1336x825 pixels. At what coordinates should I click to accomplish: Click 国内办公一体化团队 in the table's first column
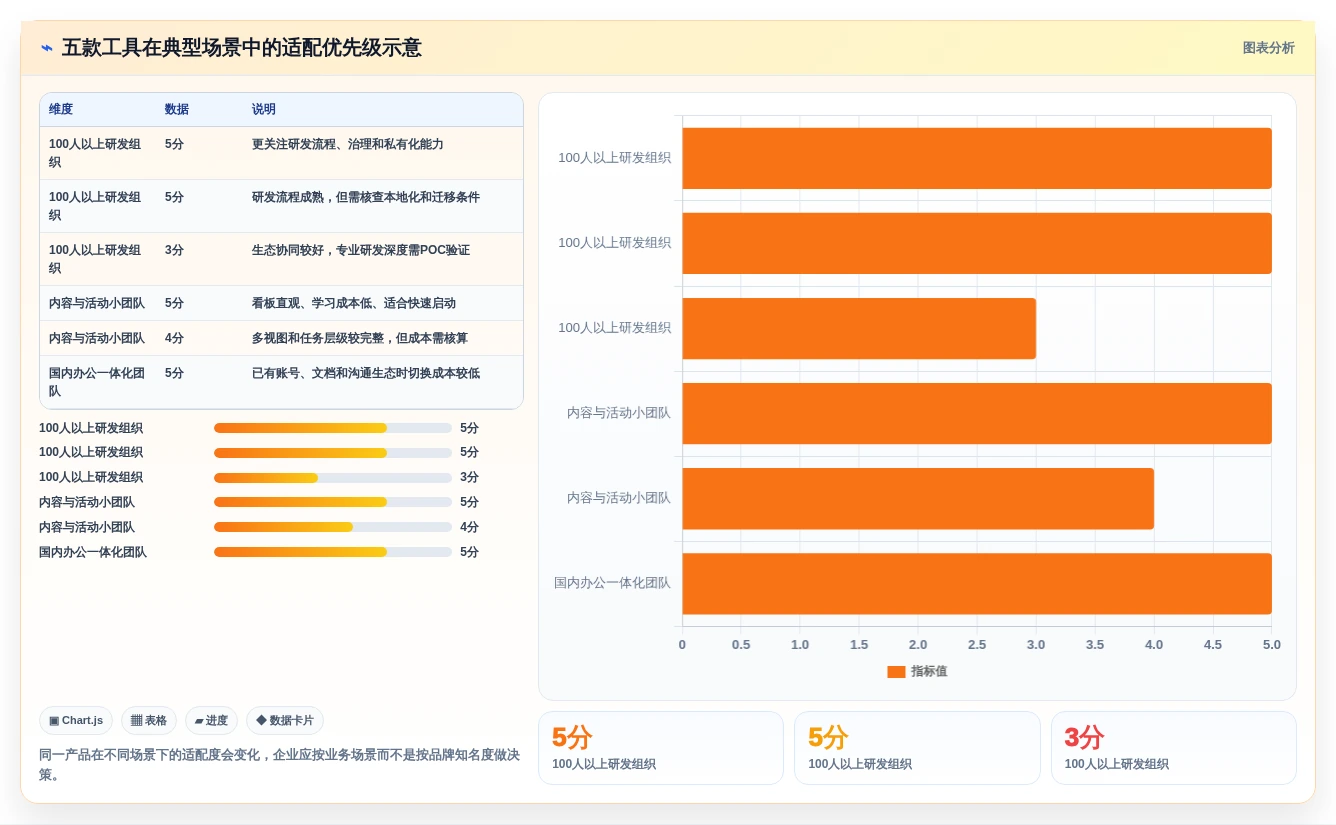97,382
